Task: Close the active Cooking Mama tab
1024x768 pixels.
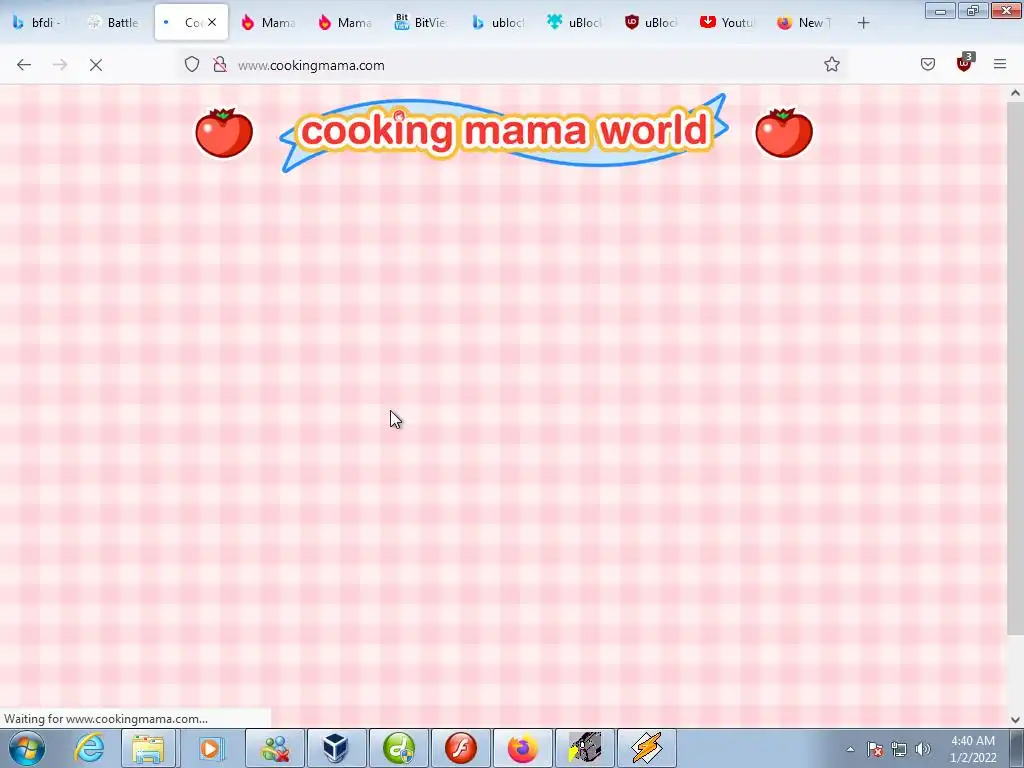Action: 212,22
